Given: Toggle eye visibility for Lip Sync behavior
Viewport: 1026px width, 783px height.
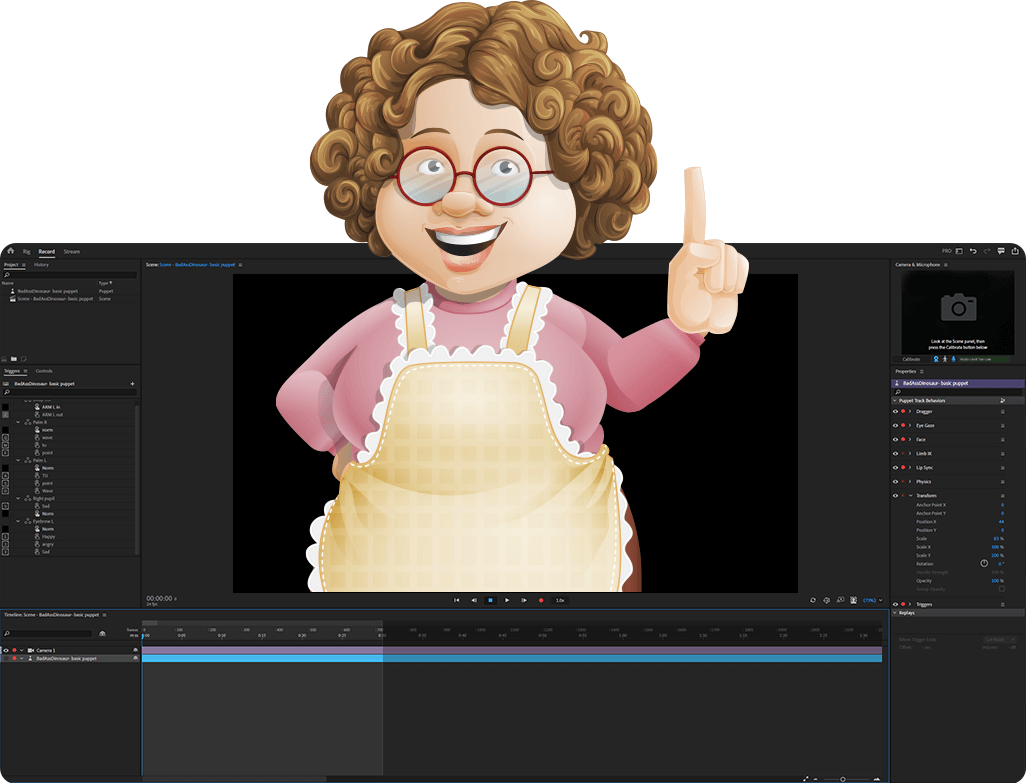Looking at the screenshot, I should [895, 467].
